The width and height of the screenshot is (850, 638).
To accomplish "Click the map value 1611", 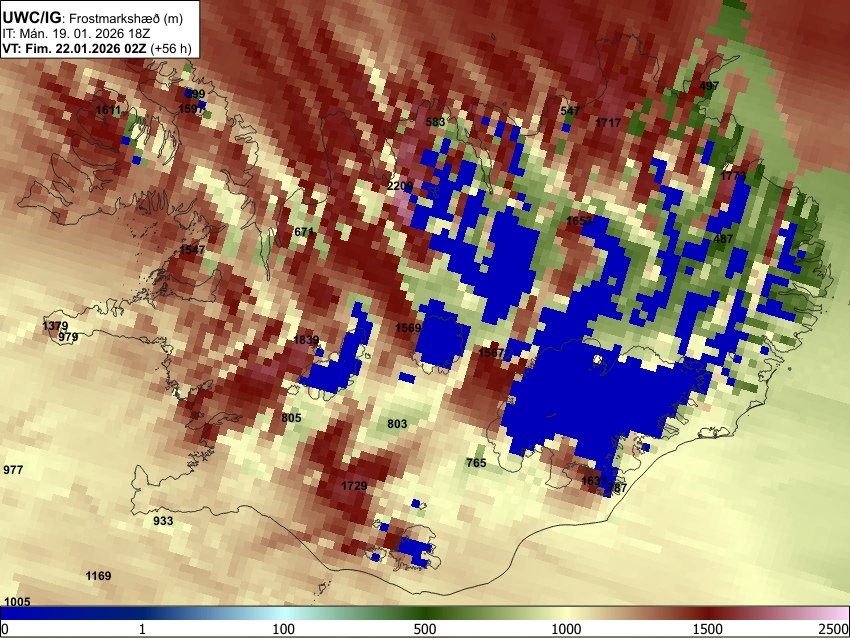I will pyautogui.click(x=108, y=111).
